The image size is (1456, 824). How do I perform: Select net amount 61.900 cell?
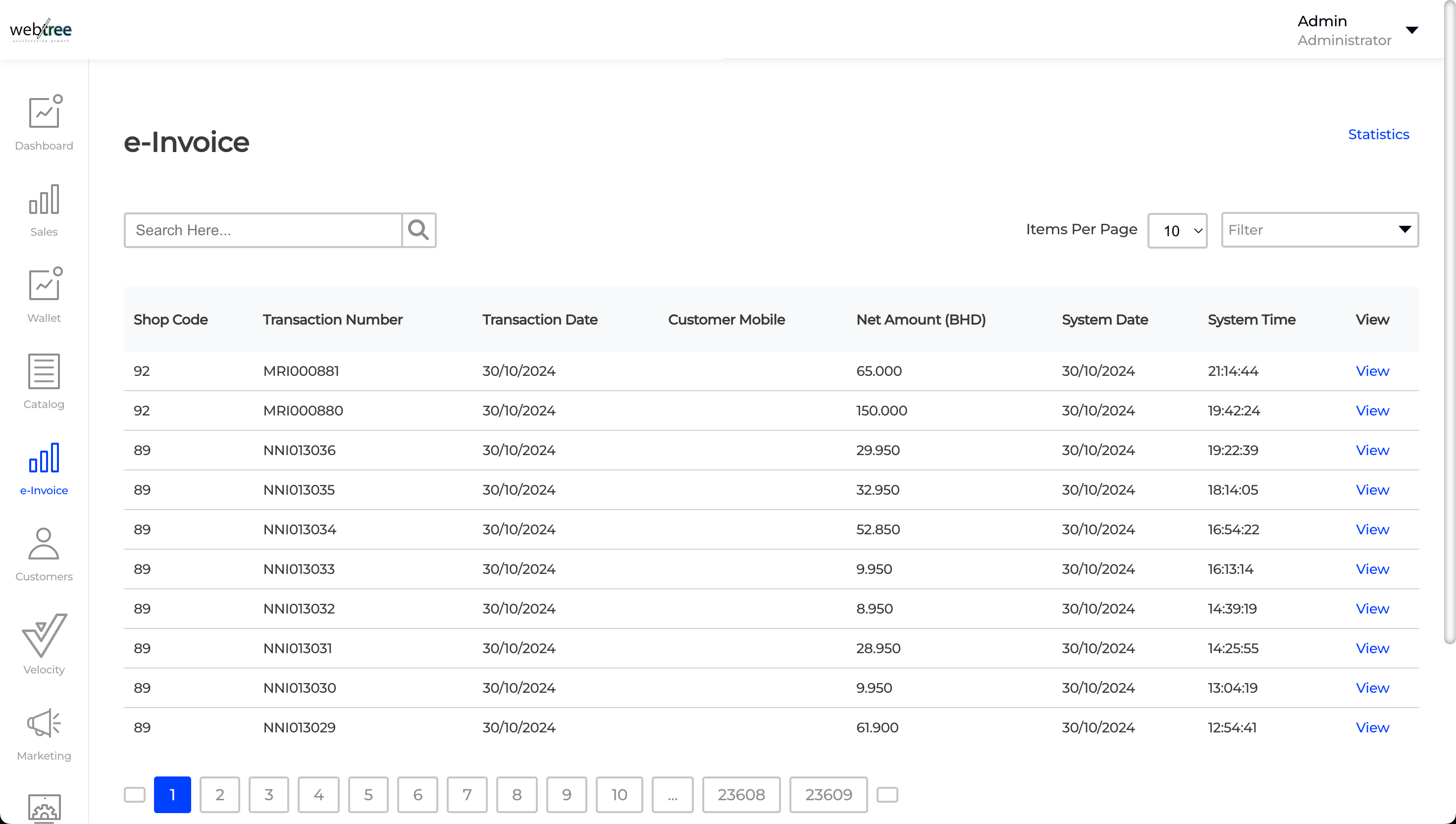point(877,728)
